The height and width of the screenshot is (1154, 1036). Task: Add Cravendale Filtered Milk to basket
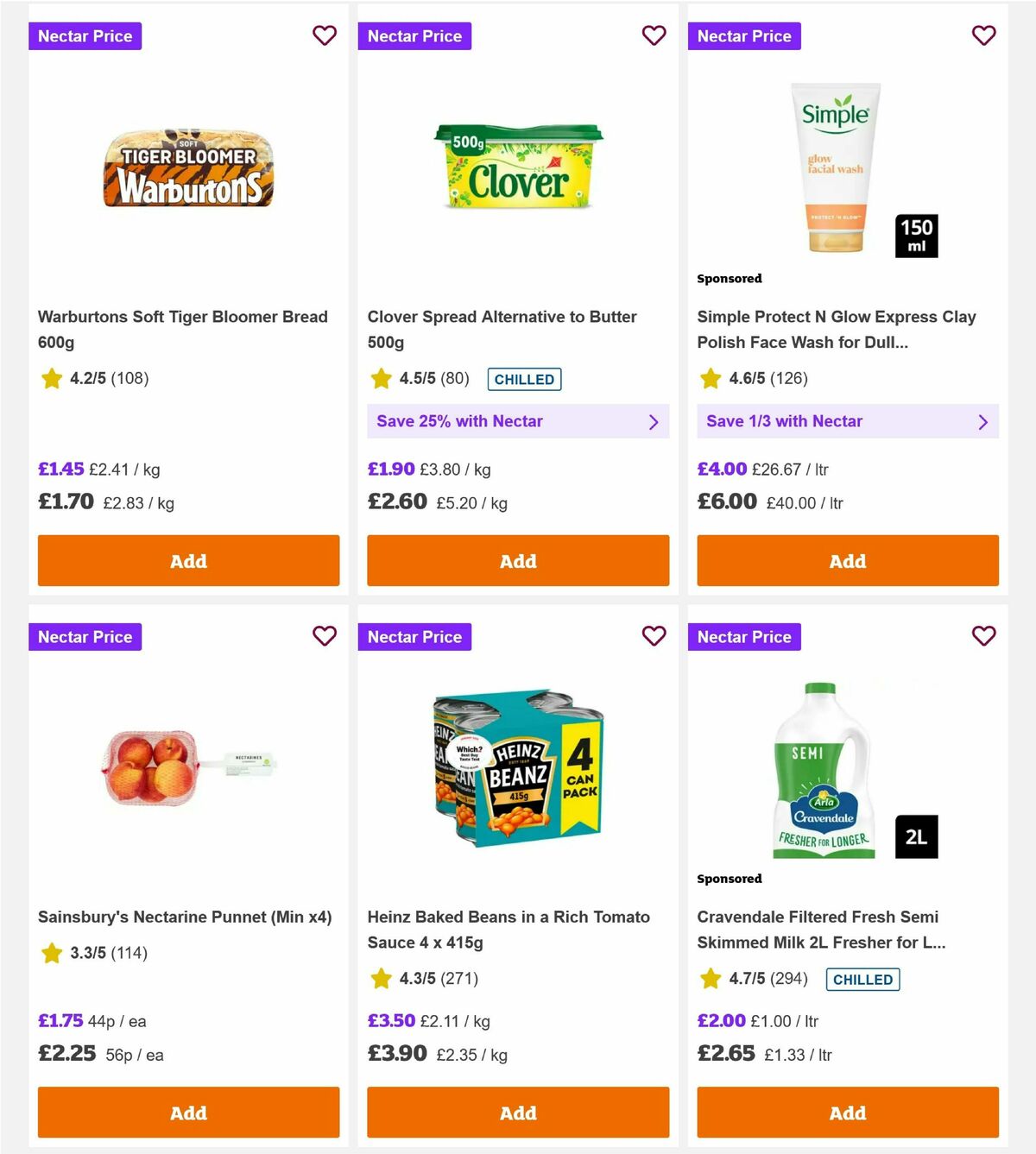847,1113
